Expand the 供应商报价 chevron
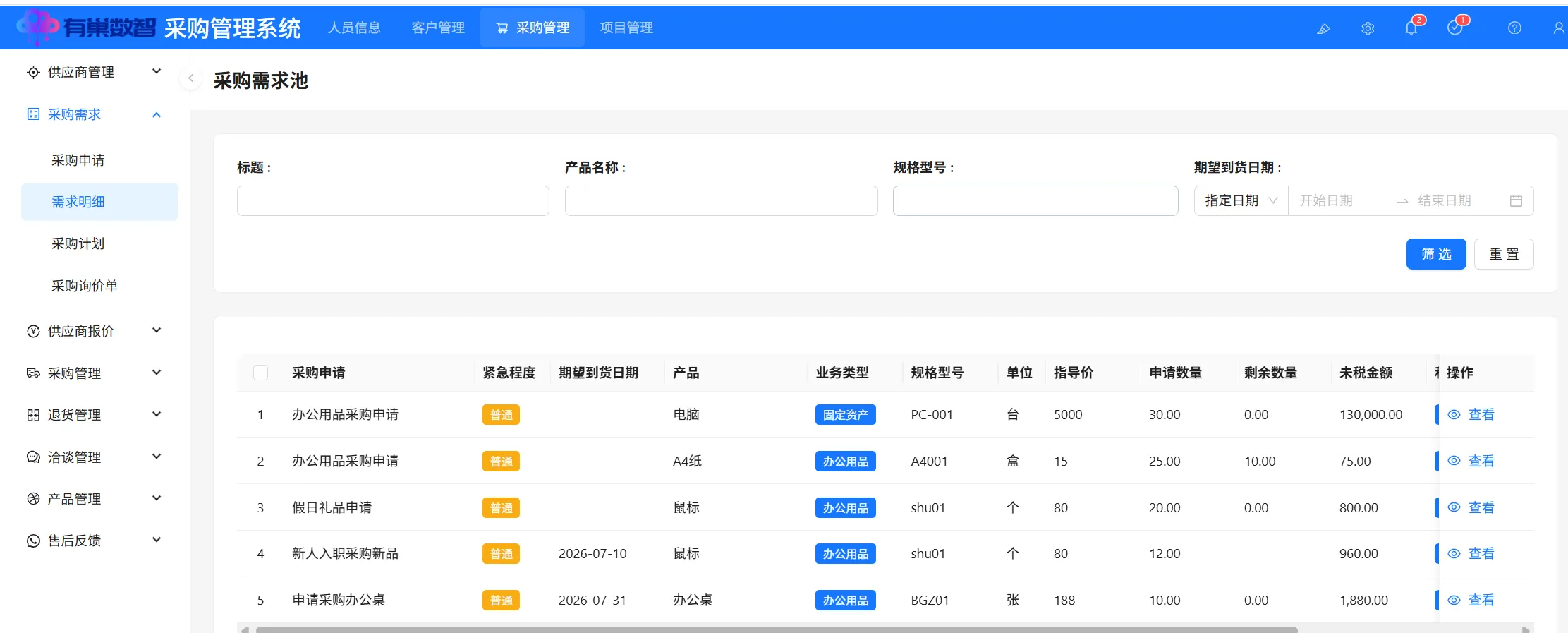 (x=157, y=330)
